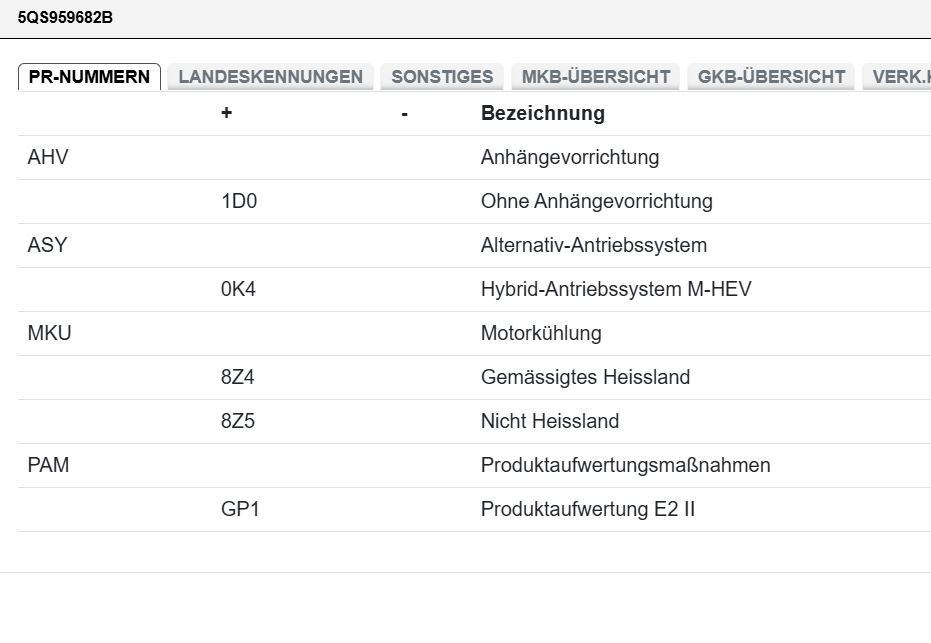Viewport: 931px width, 643px height.
Task: Select the 0K4 PR number
Action: 239,289
